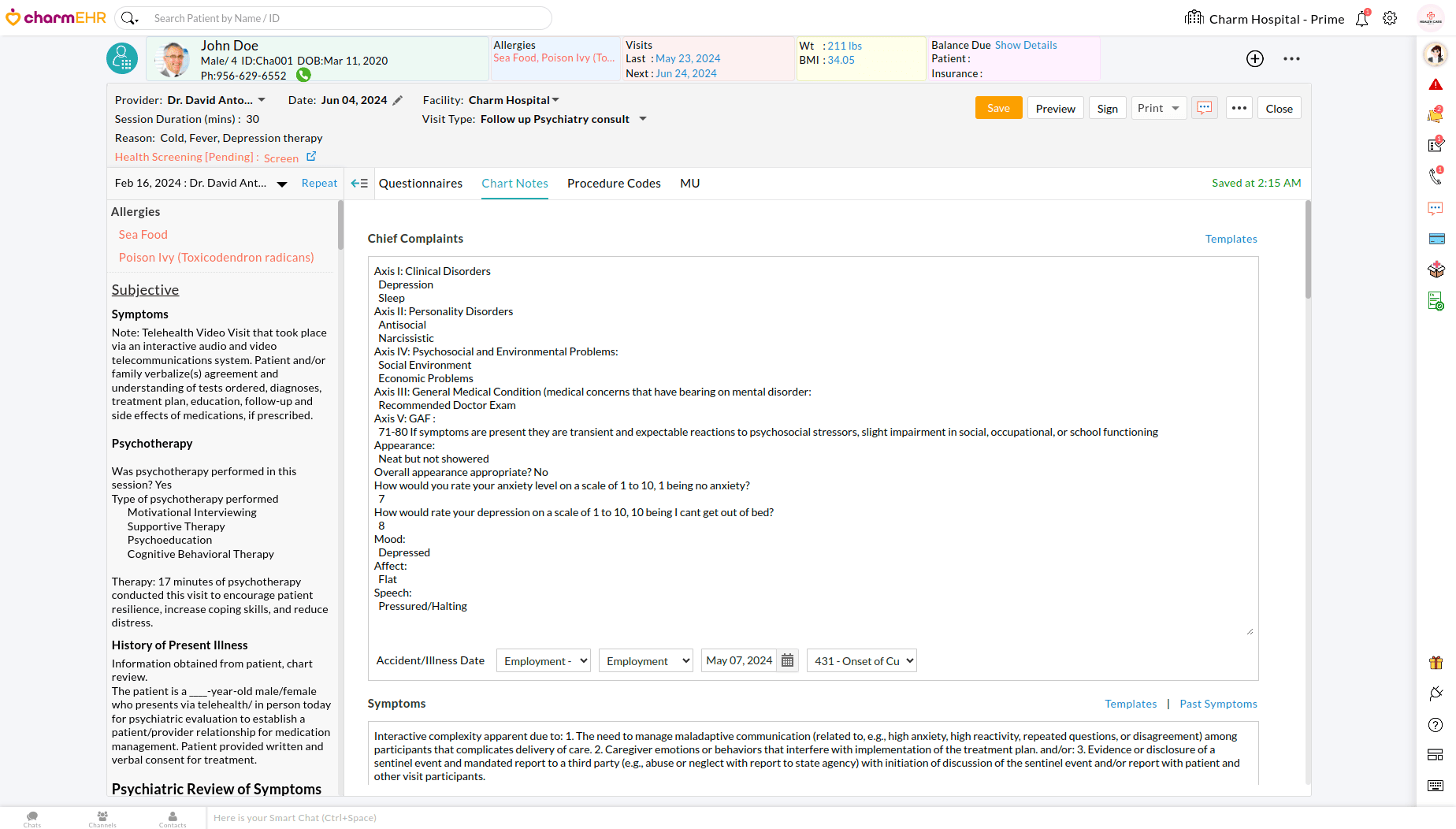
Task: Click the Sign button
Action: 1107,109
